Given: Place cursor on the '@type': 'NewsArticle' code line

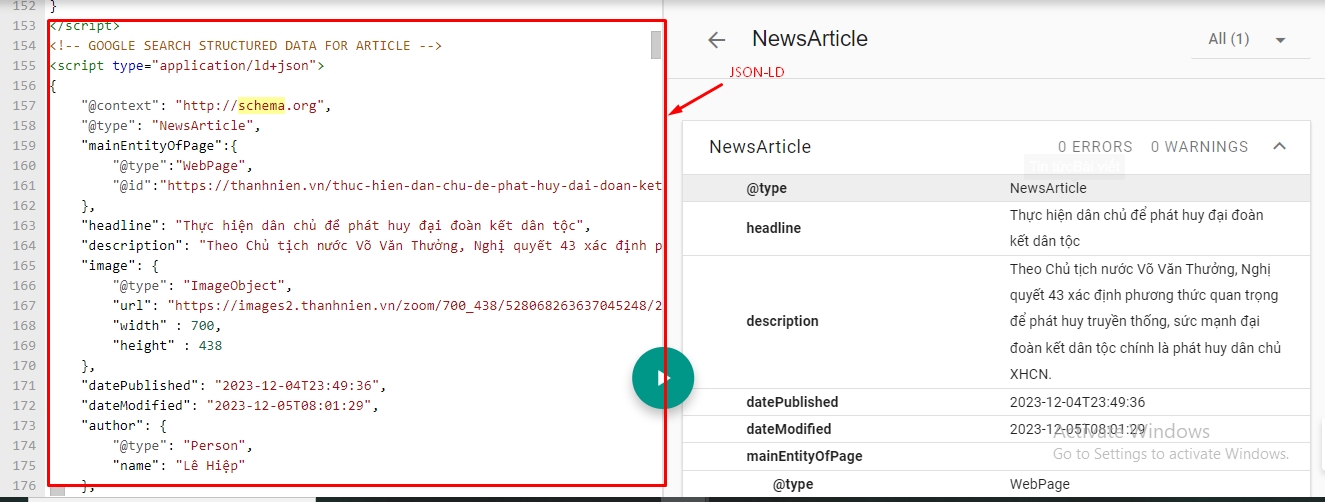Looking at the screenshot, I should coord(171,125).
